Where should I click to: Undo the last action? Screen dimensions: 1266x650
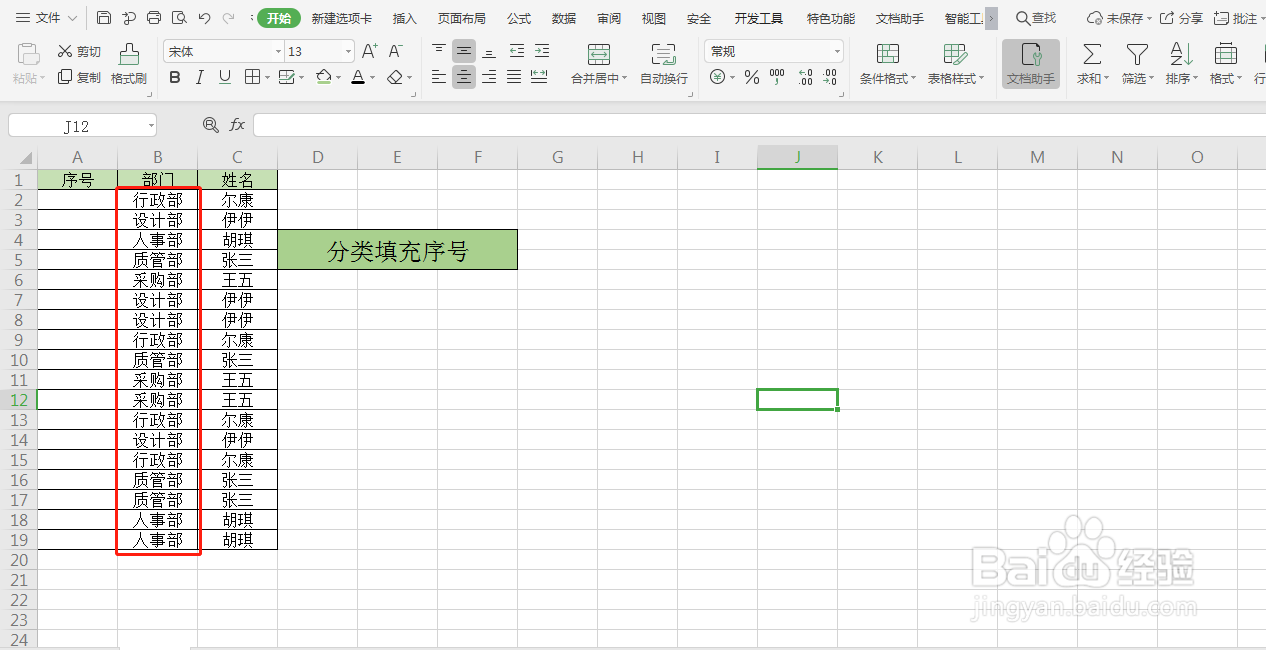pos(204,18)
